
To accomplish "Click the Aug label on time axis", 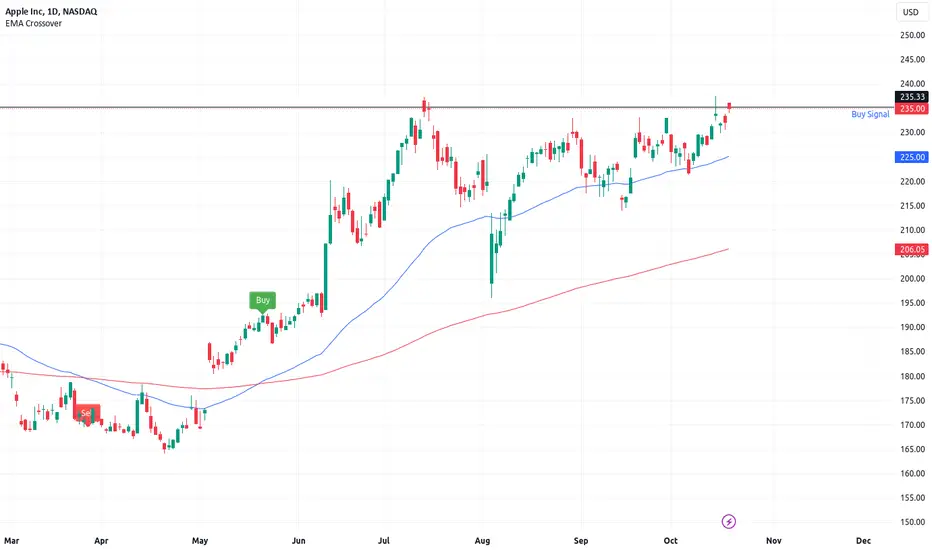I will pos(482,540).
